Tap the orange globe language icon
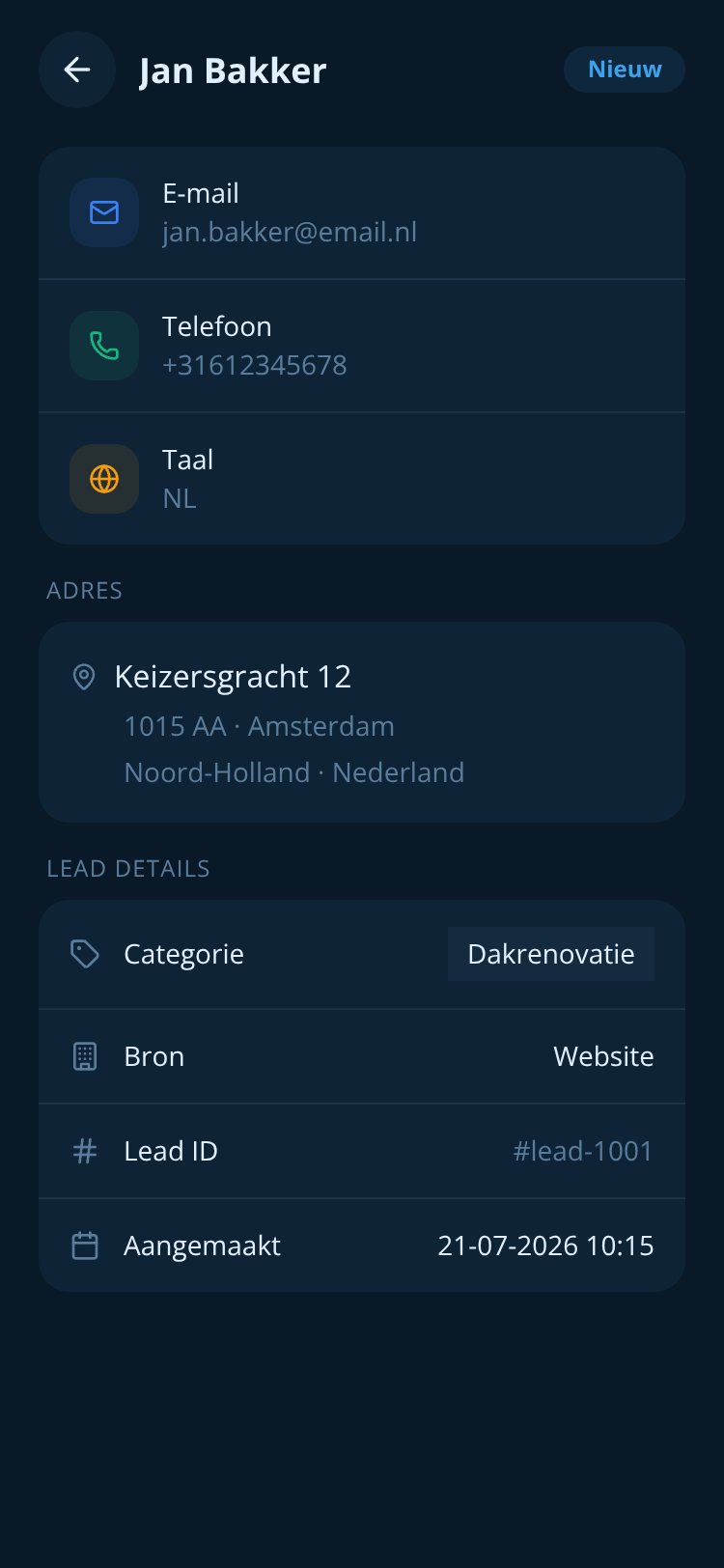This screenshot has width=724, height=1568. [104, 479]
